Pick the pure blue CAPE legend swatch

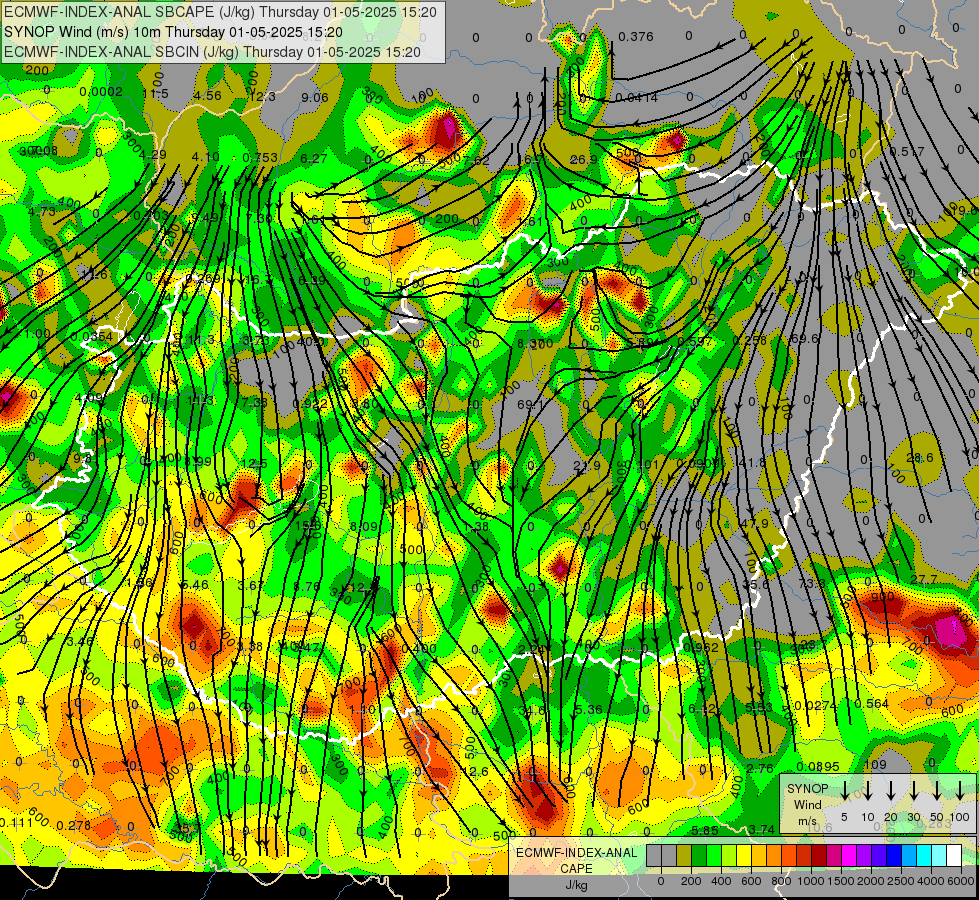[x=893, y=855]
